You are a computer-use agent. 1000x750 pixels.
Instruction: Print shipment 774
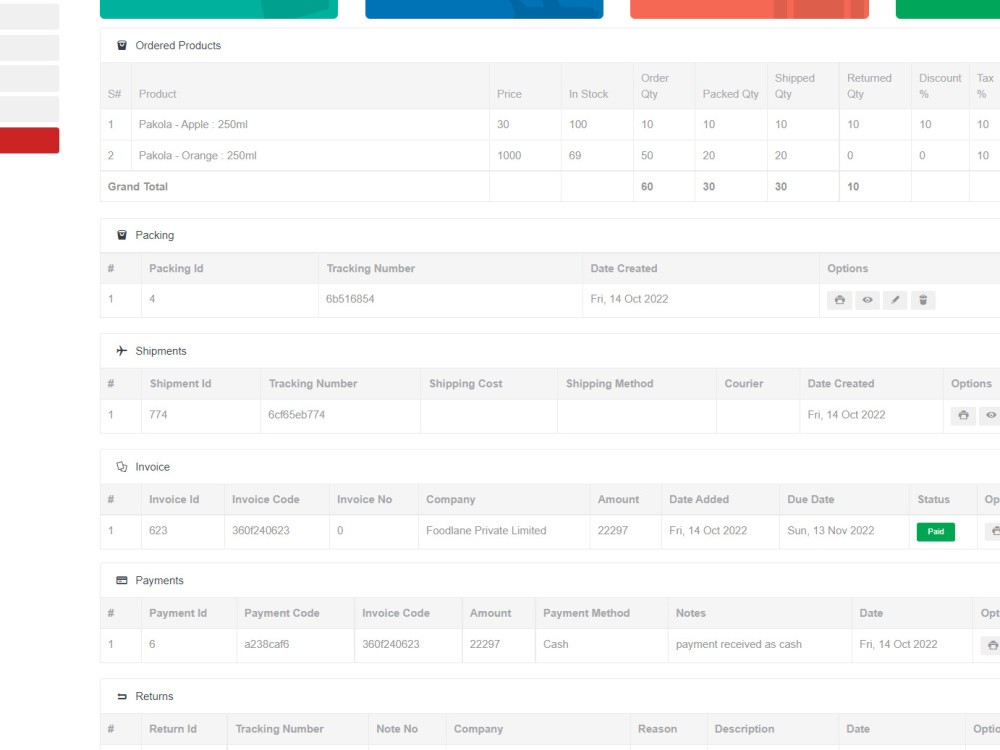pyautogui.click(x=962, y=415)
